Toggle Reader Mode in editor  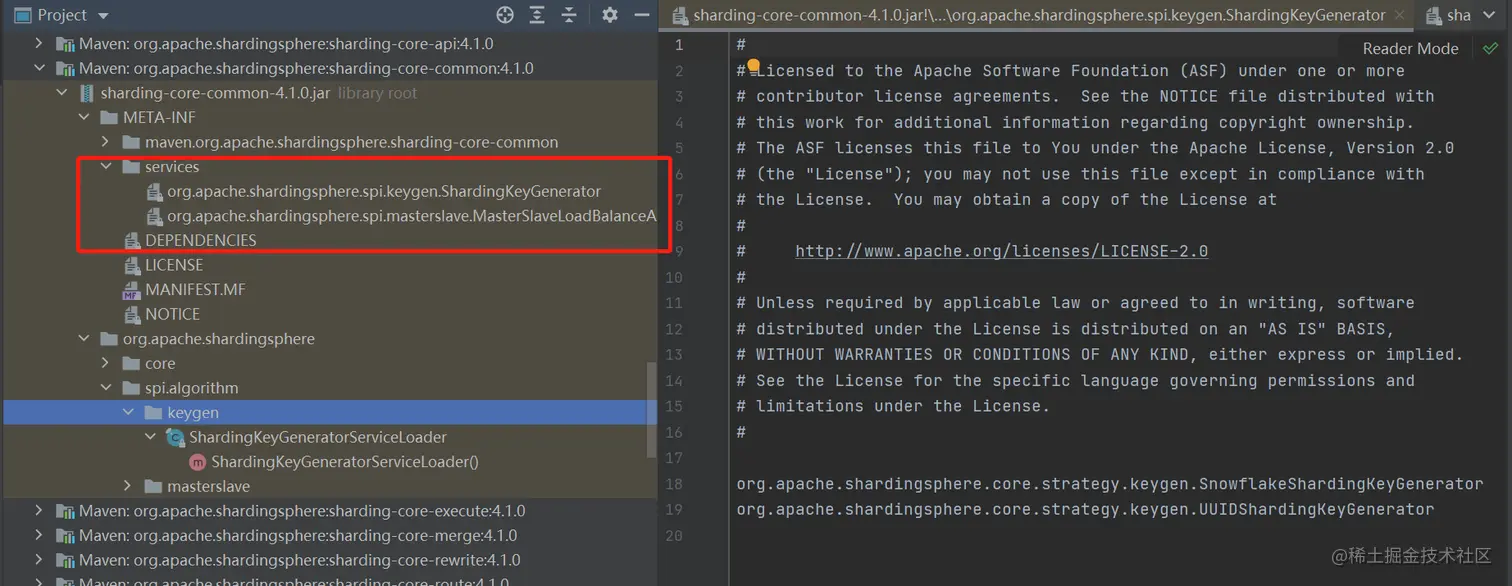coord(1410,48)
